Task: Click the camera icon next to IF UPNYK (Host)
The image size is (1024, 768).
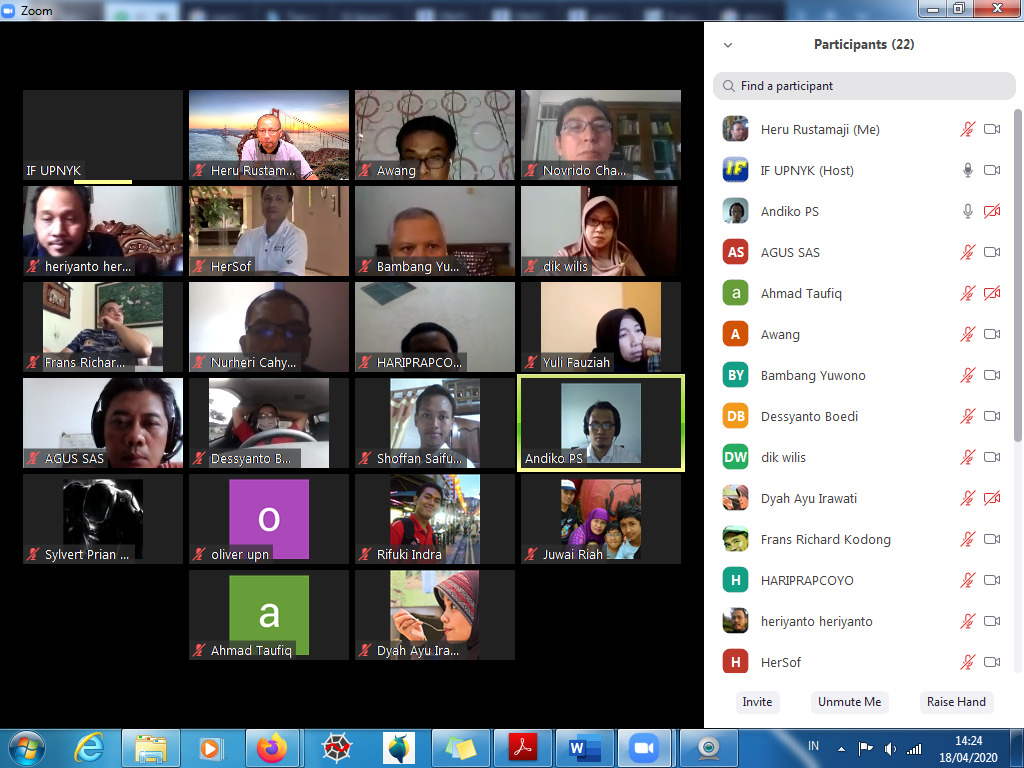Action: click(992, 170)
